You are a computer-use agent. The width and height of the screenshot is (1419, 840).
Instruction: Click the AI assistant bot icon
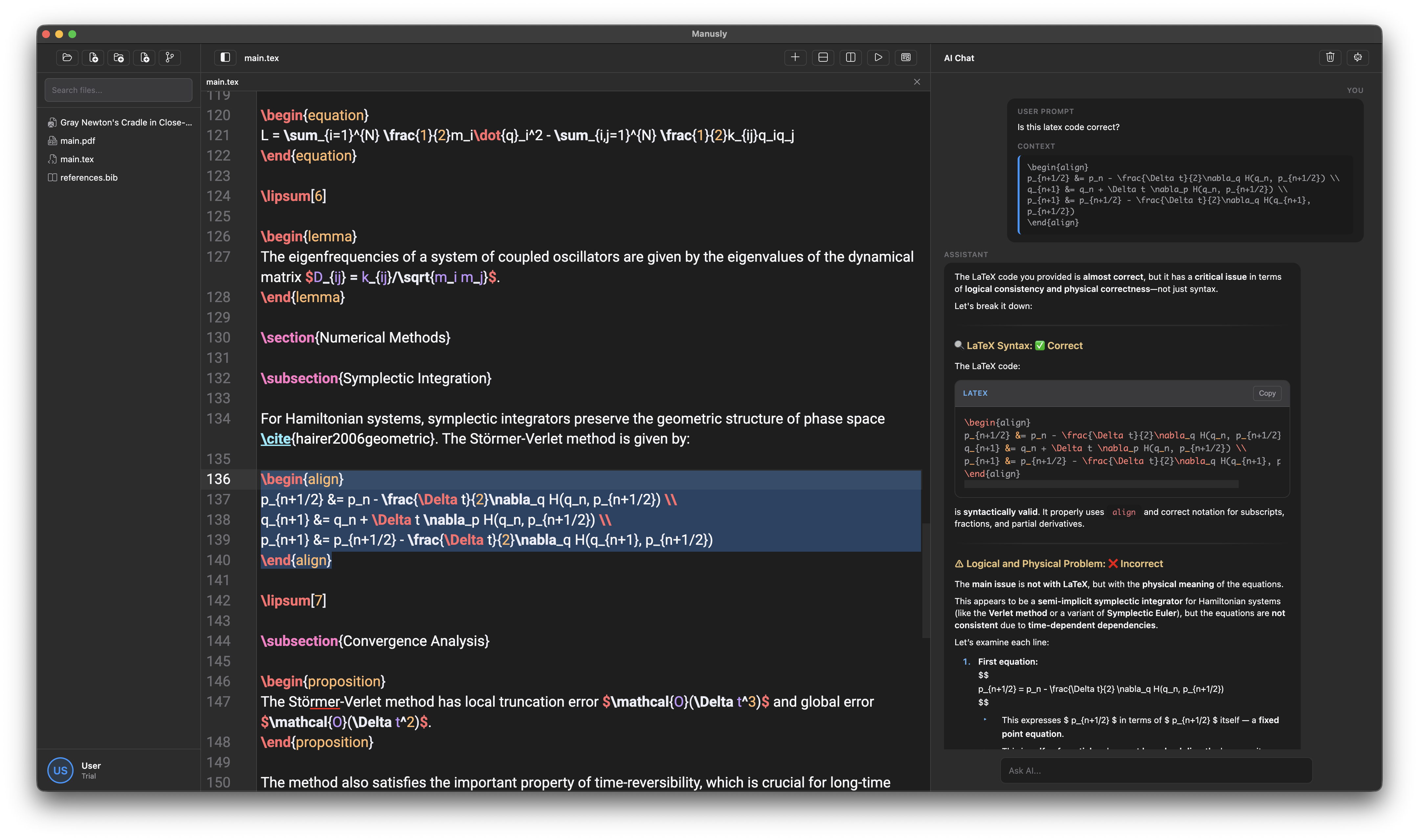1357,57
